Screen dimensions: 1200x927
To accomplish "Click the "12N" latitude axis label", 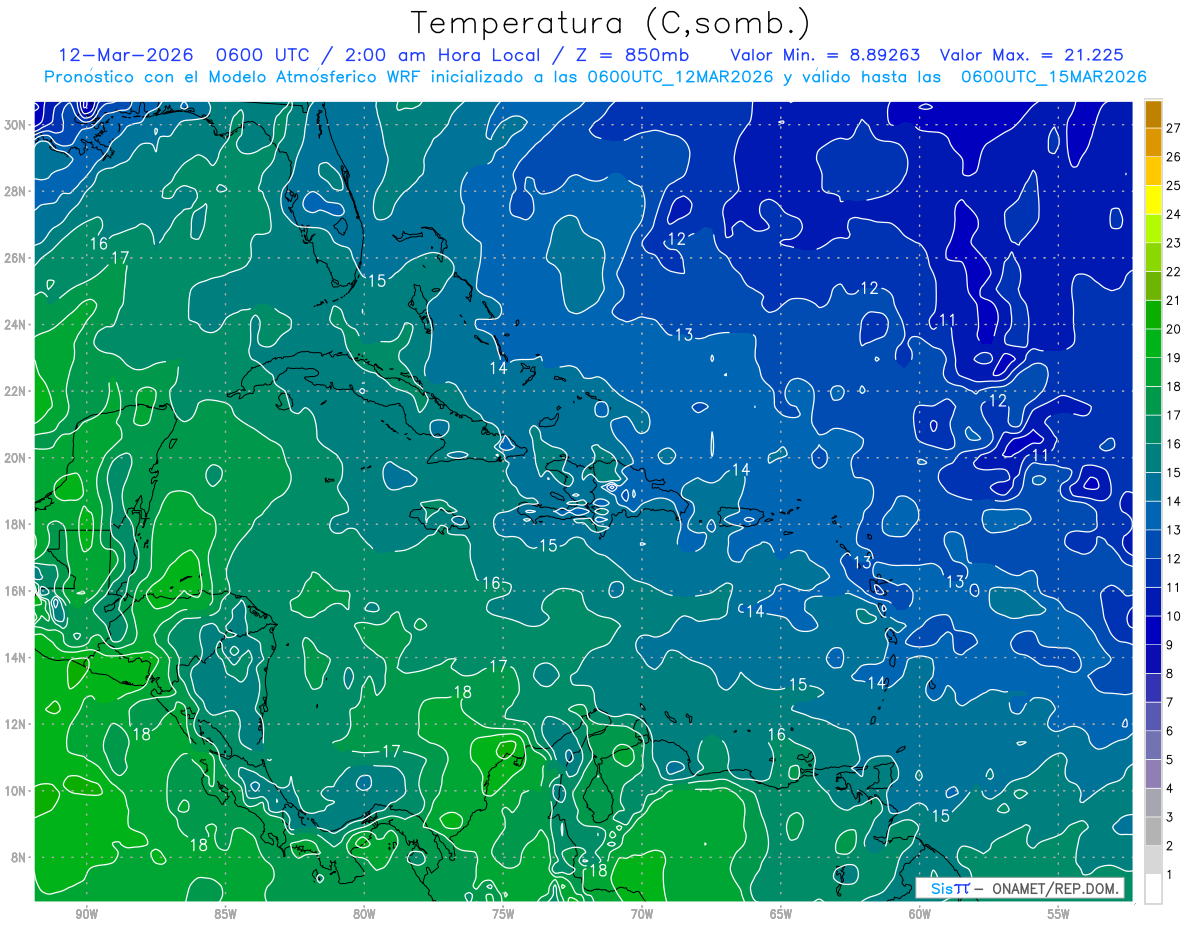I will tap(14, 724).
